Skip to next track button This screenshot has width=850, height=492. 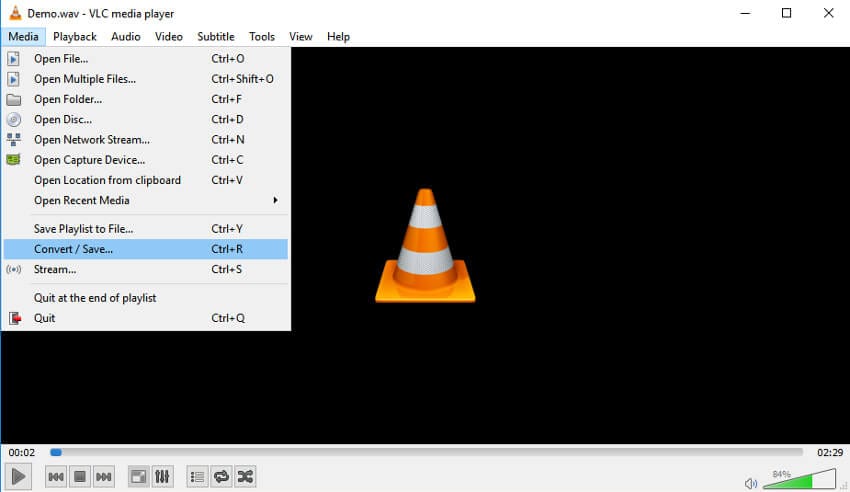(x=104, y=477)
